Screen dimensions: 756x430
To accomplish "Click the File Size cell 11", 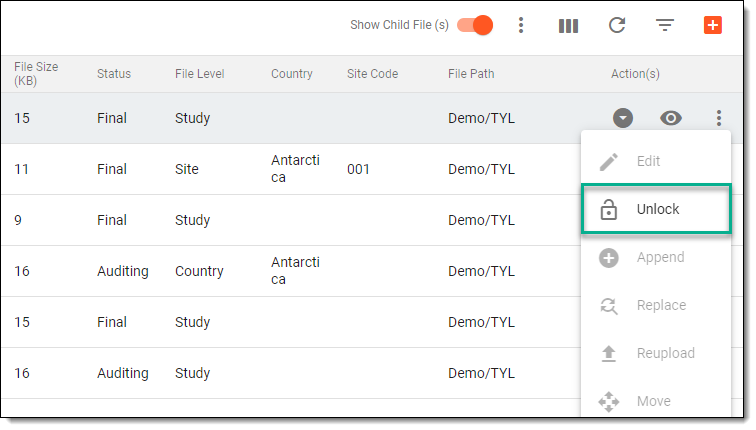I will point(21,169).
